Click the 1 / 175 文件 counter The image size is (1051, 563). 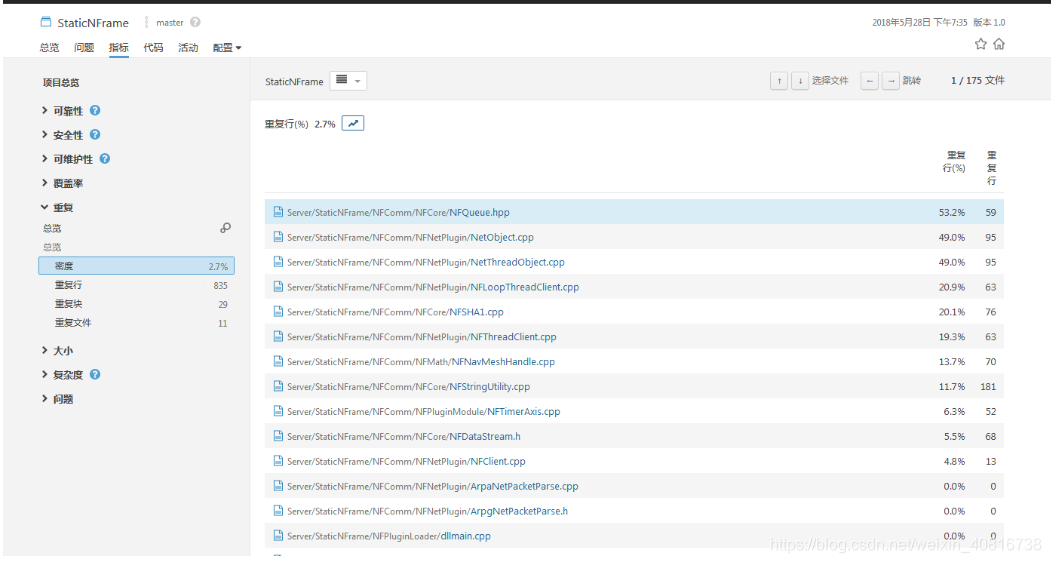click(977, 80)
